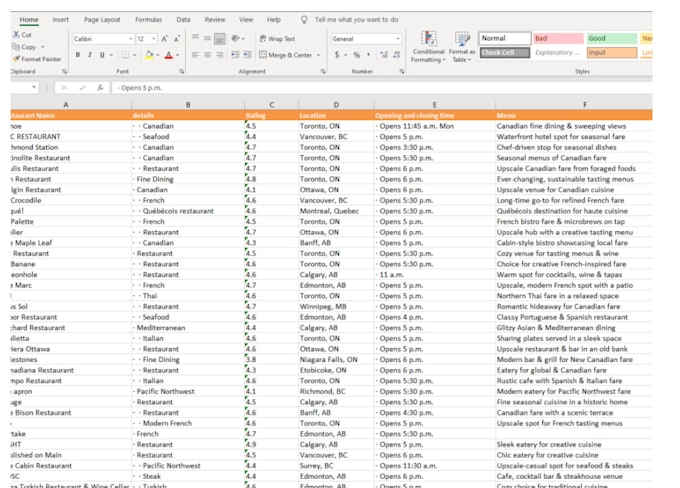Image resolution: width=680 pixels, height=488 pixels.
Task: Switch to the Insert tab
Action: tap(60, 20)
